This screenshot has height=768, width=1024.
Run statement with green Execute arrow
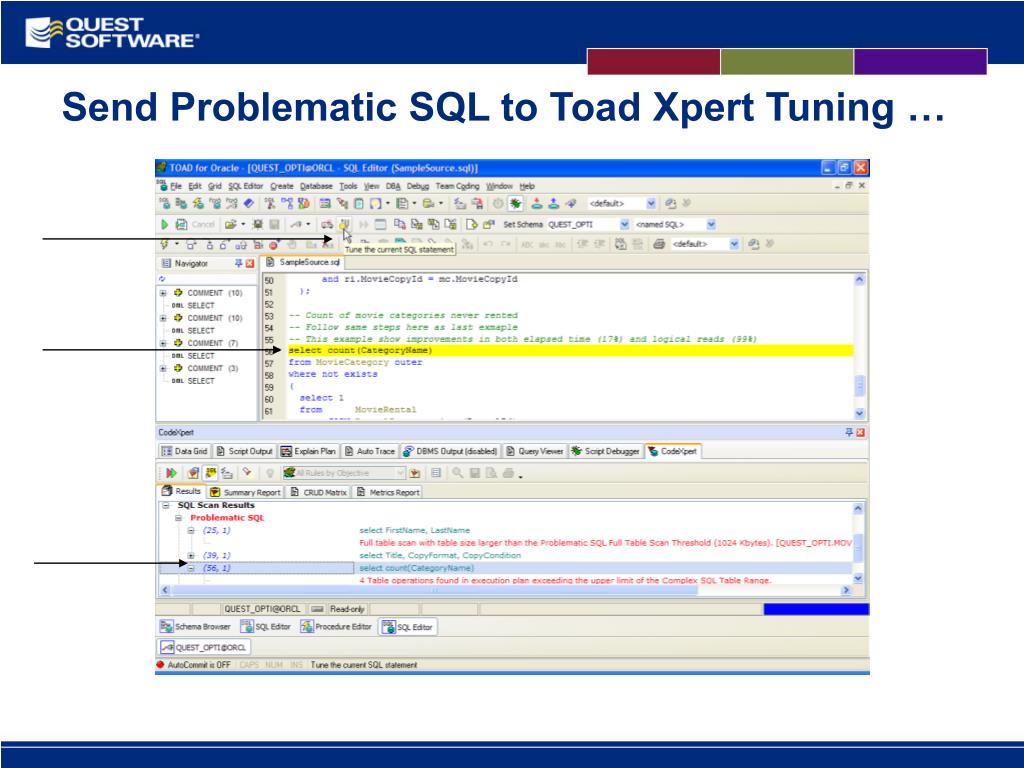pos(165,225)
